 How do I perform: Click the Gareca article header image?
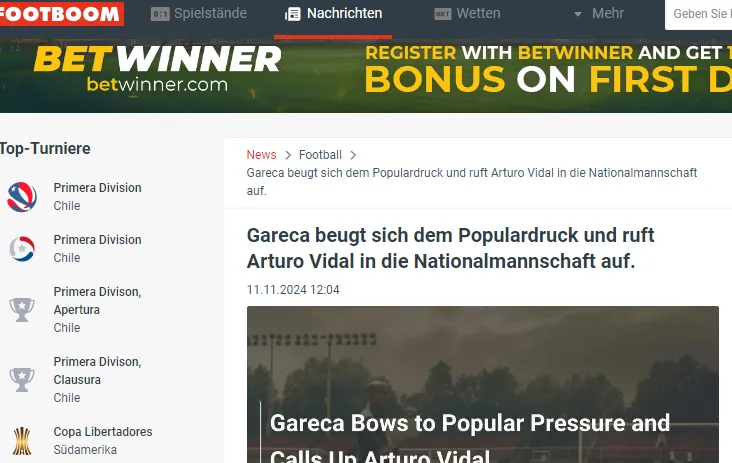pyautogui.click(x=483, y=385)
